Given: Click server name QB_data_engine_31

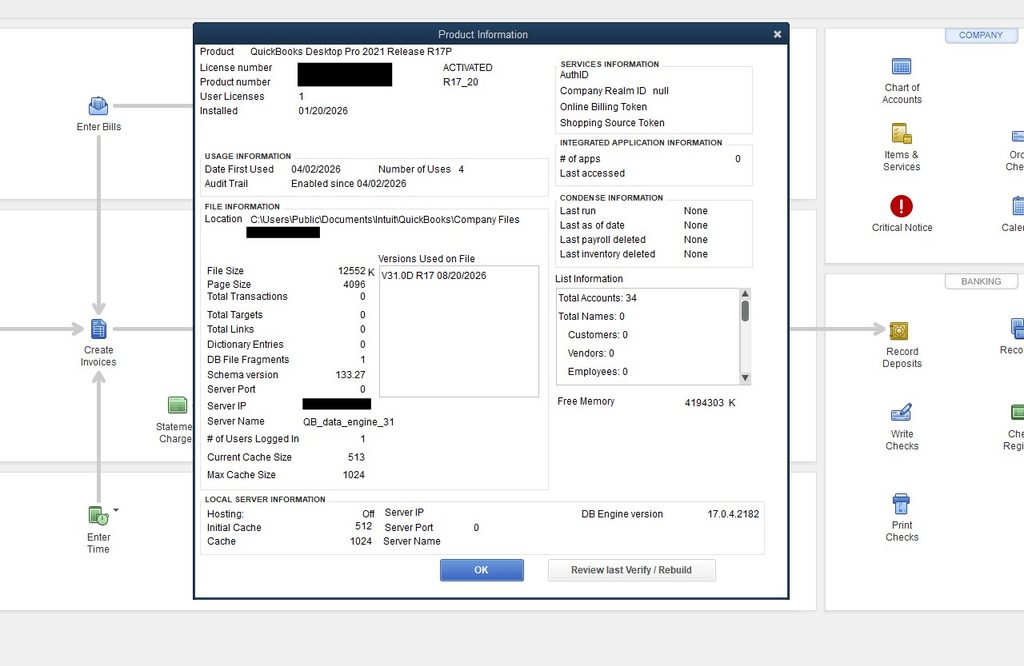Looking at the screenshot, I should coord(348,422).
